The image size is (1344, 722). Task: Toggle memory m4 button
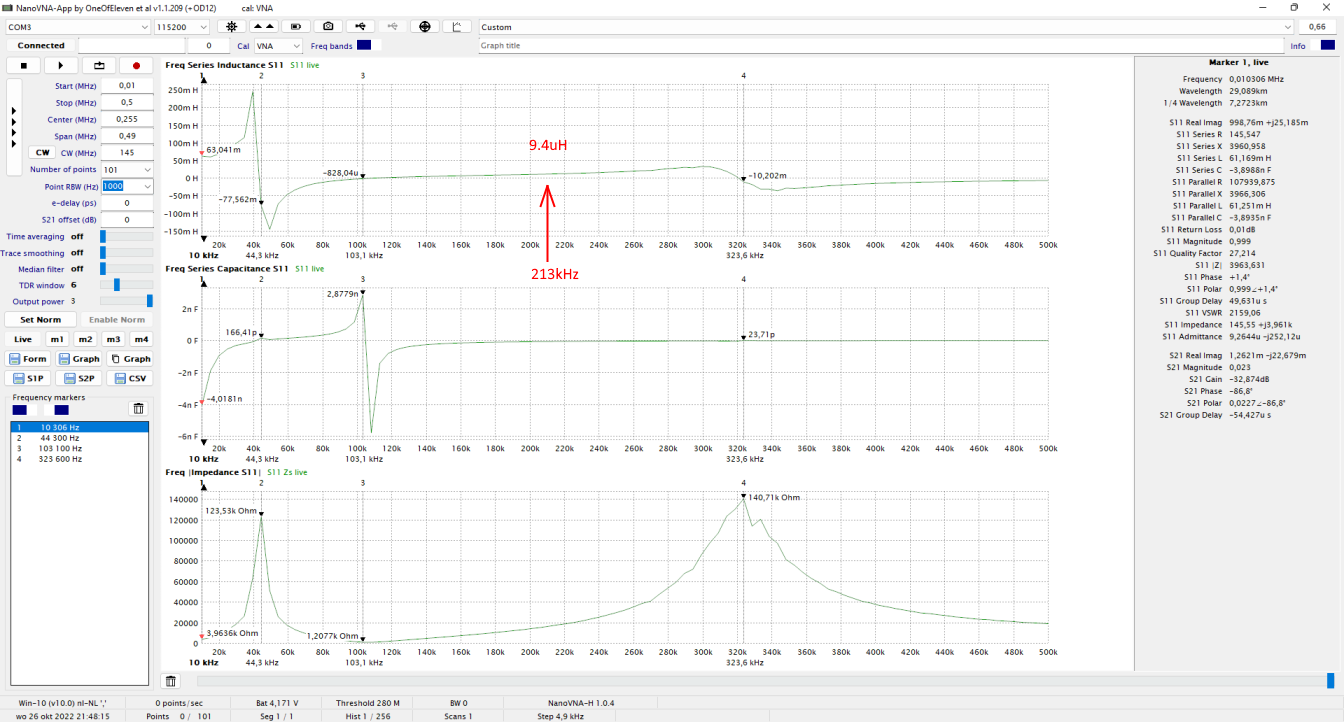pyautogui.click(x=142, y=339)
